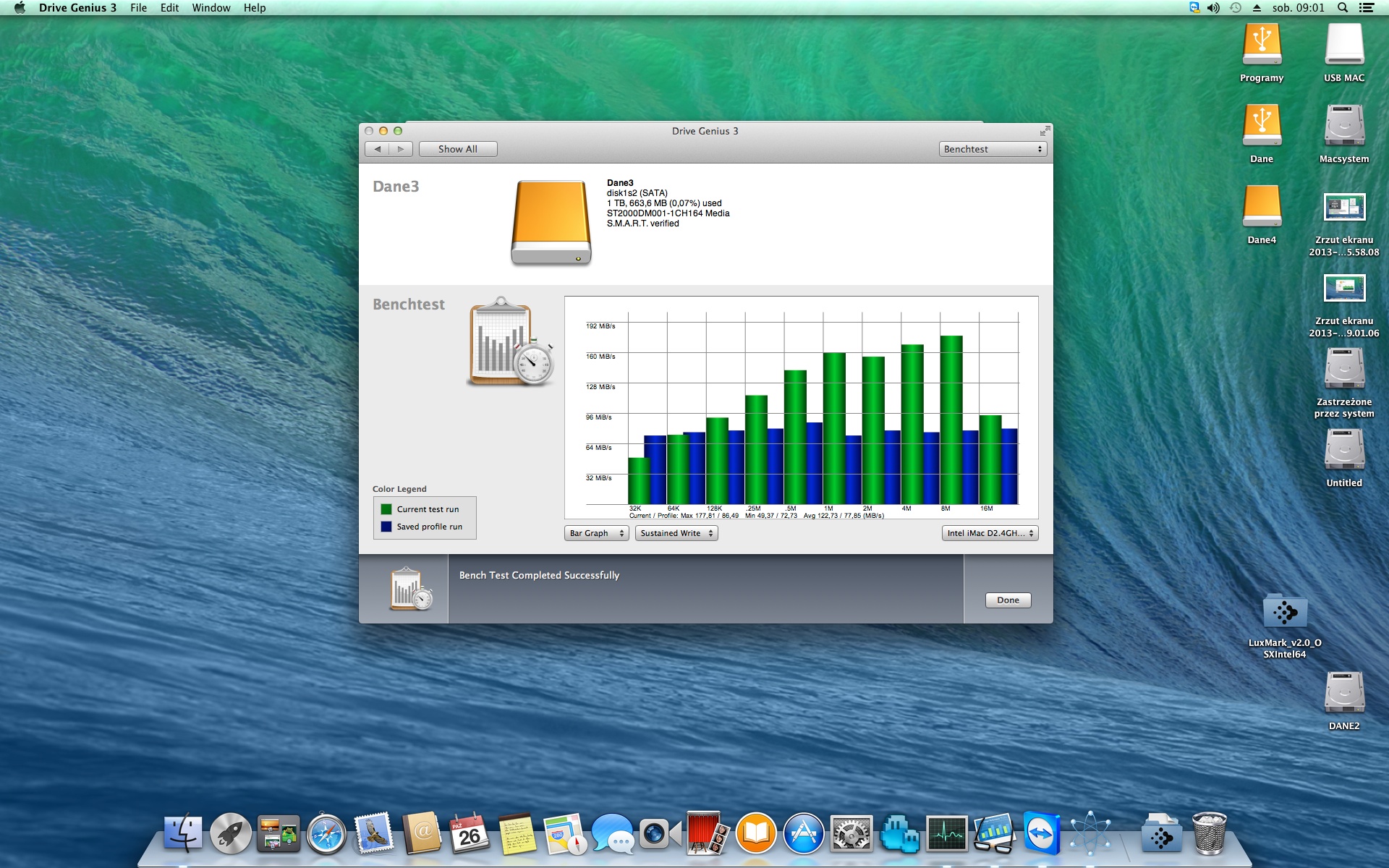Open Notification Center
This screenshot has height=868, width=1389.
click(x=1367, y=8)
